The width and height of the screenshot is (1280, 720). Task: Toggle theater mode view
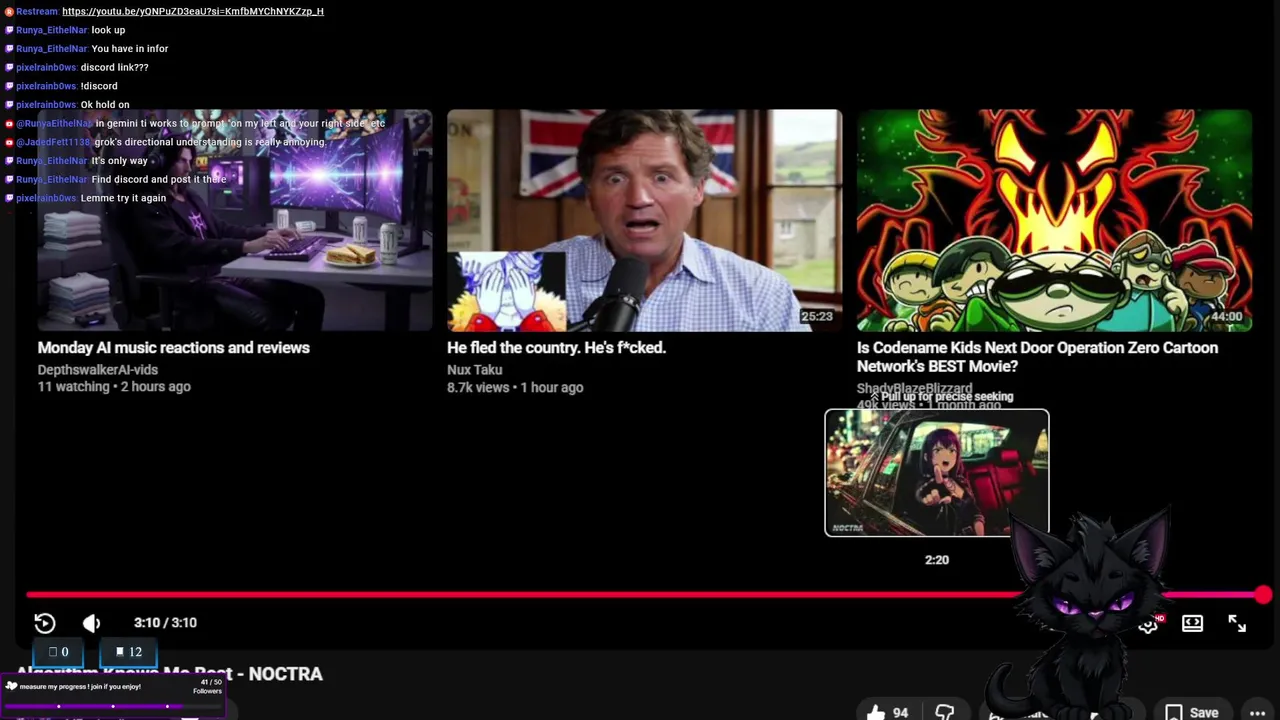(1192, 623)
